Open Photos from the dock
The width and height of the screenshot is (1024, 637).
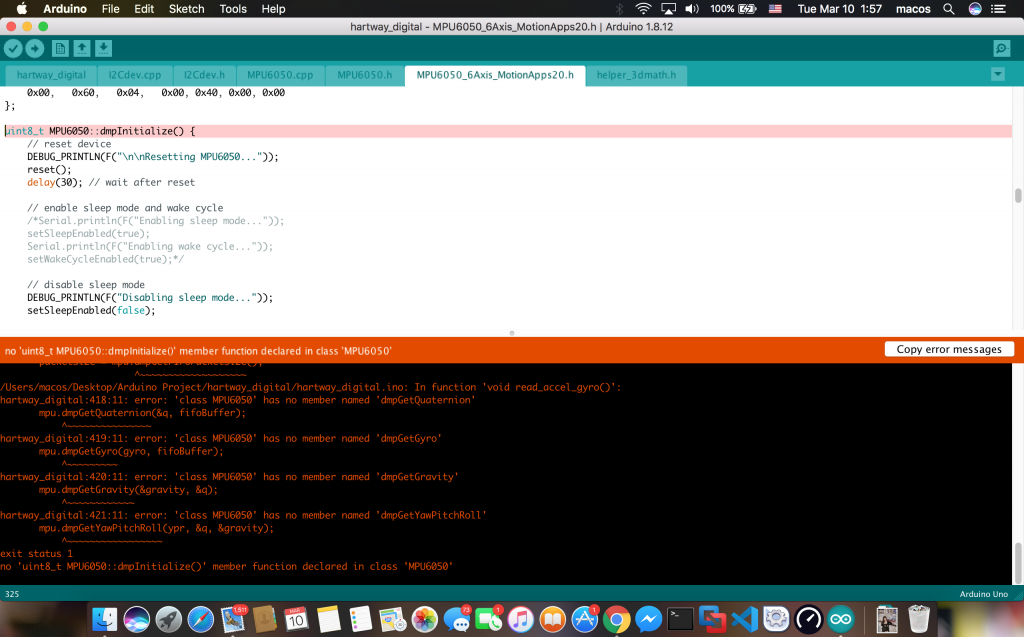pos(424,619)
